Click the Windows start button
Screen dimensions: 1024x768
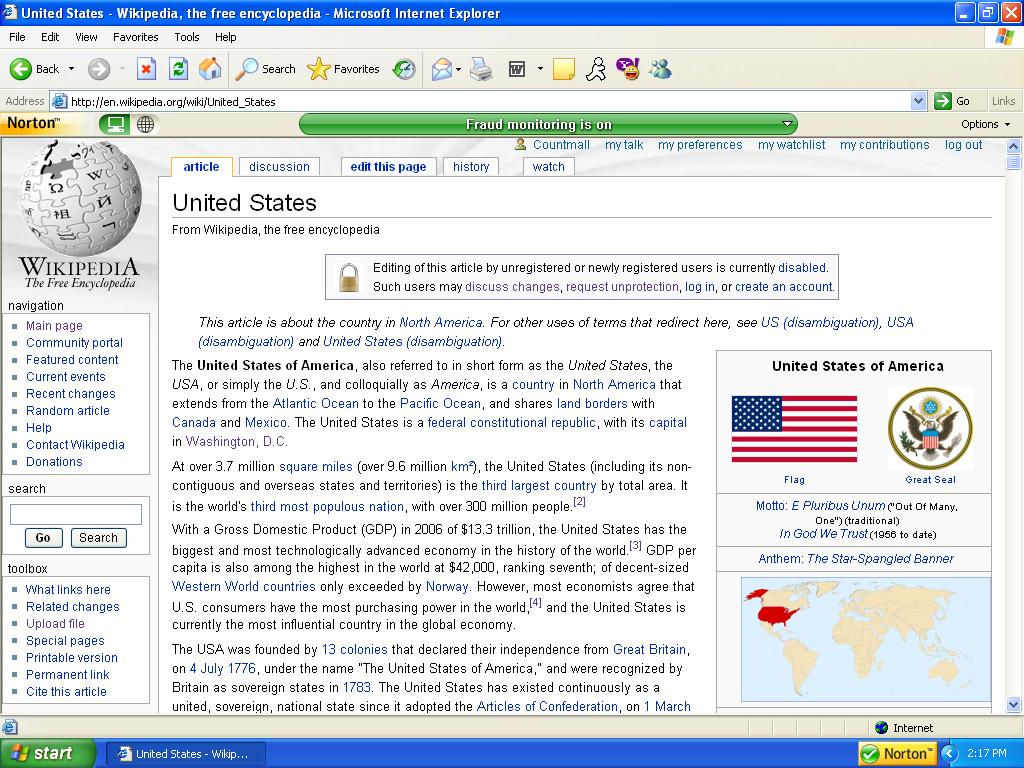click(x=47, y=754)
